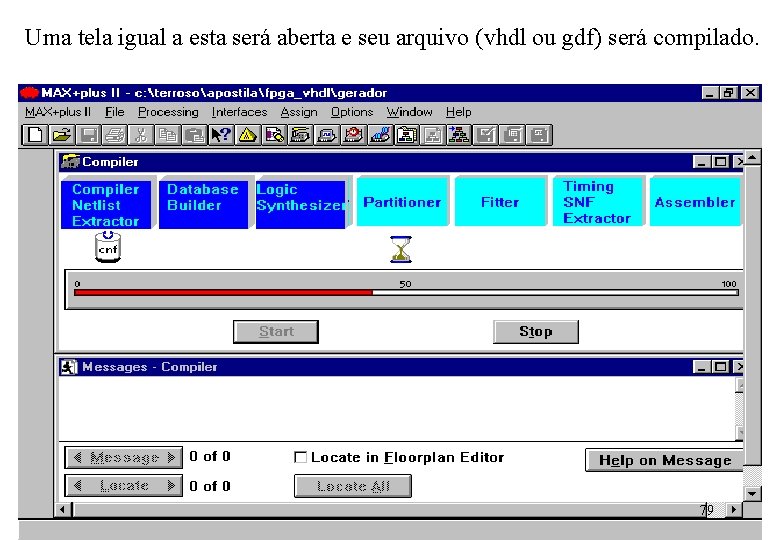
Task: Click the Save floppy disk icon
Action: [89, 135]
